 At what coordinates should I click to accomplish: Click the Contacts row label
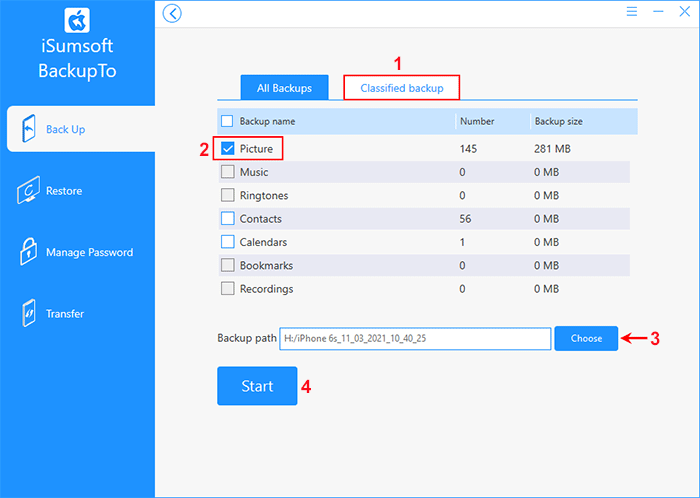(261, 219)
